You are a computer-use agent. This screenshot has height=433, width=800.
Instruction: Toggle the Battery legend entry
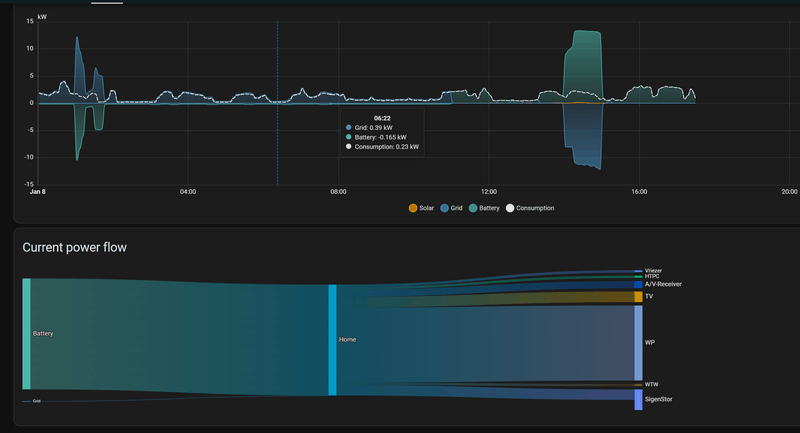484,208
